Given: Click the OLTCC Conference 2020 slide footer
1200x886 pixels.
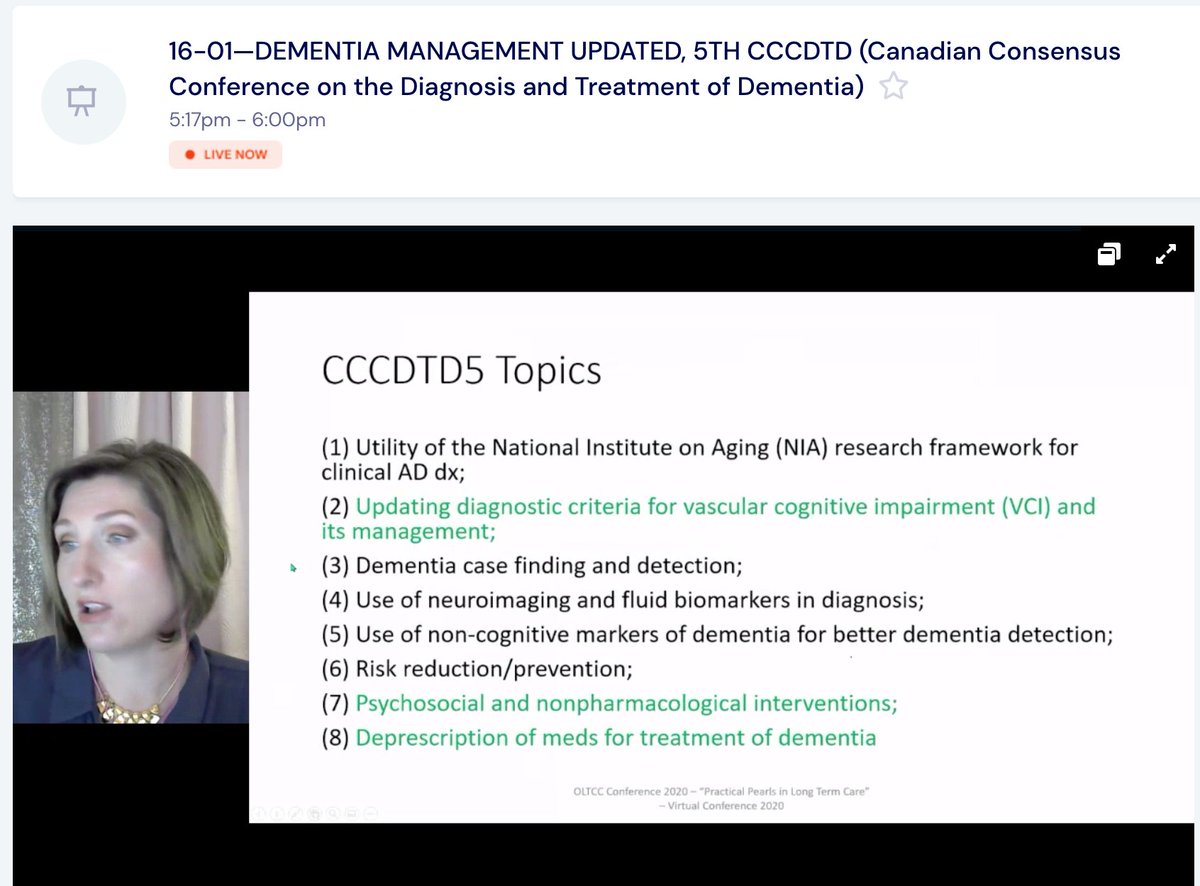Looking at the screenshot, I should [721, 798].
